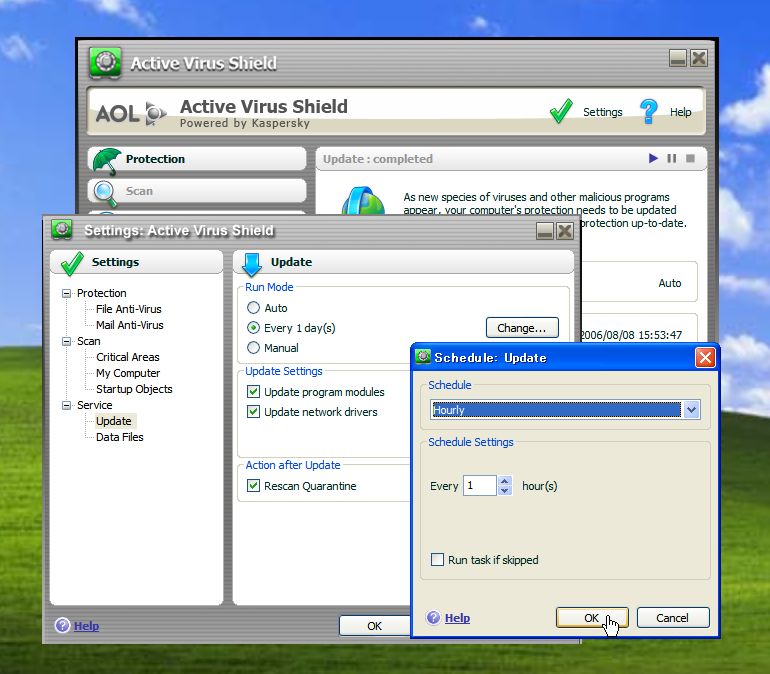Screen dimensions: 770x674
Task: Select Startup Objects in settings tree
Action: [x=134, y=389]
